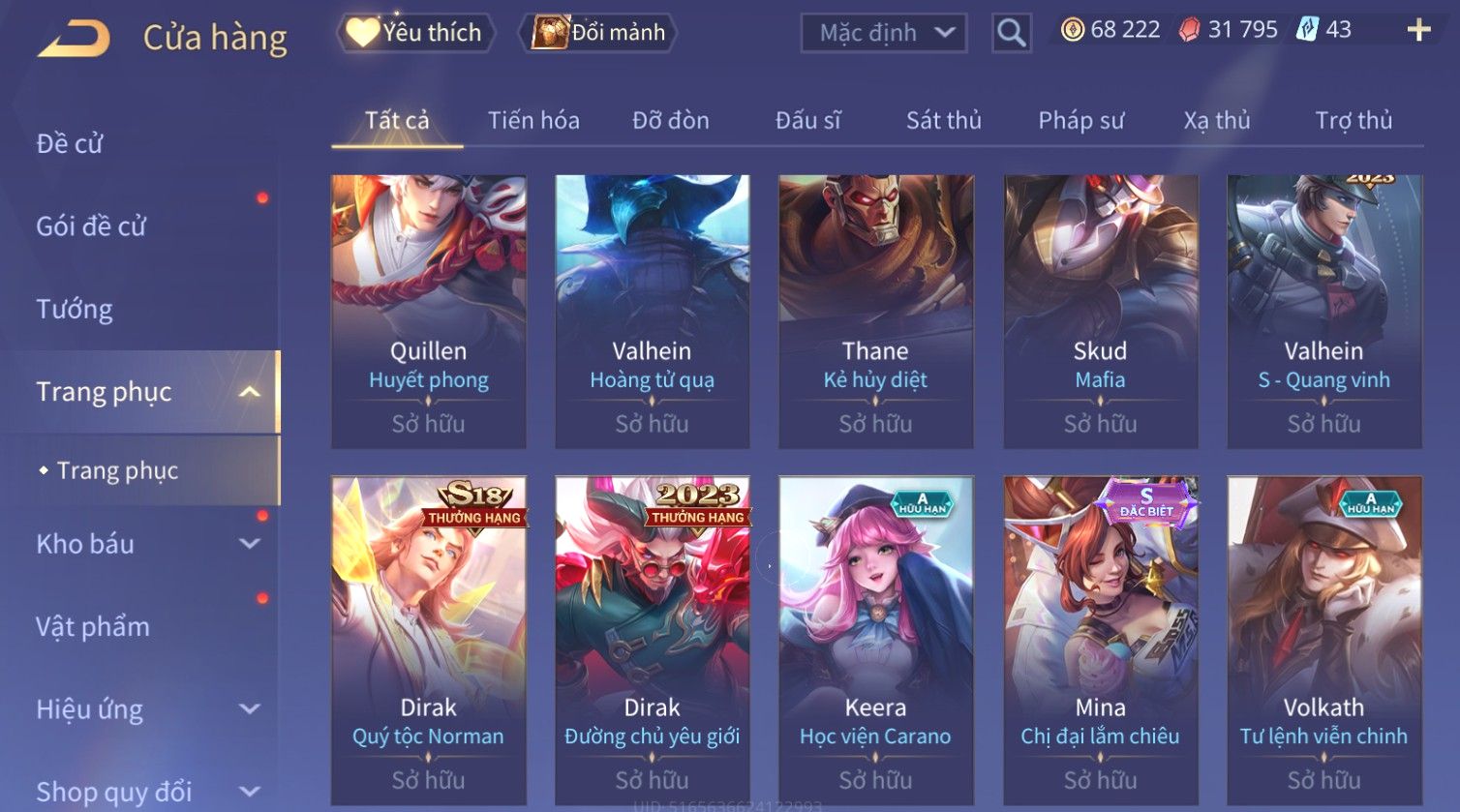Open the Tướng sidebar menu
Screen dimensions: 1460x812
(75, 309)
